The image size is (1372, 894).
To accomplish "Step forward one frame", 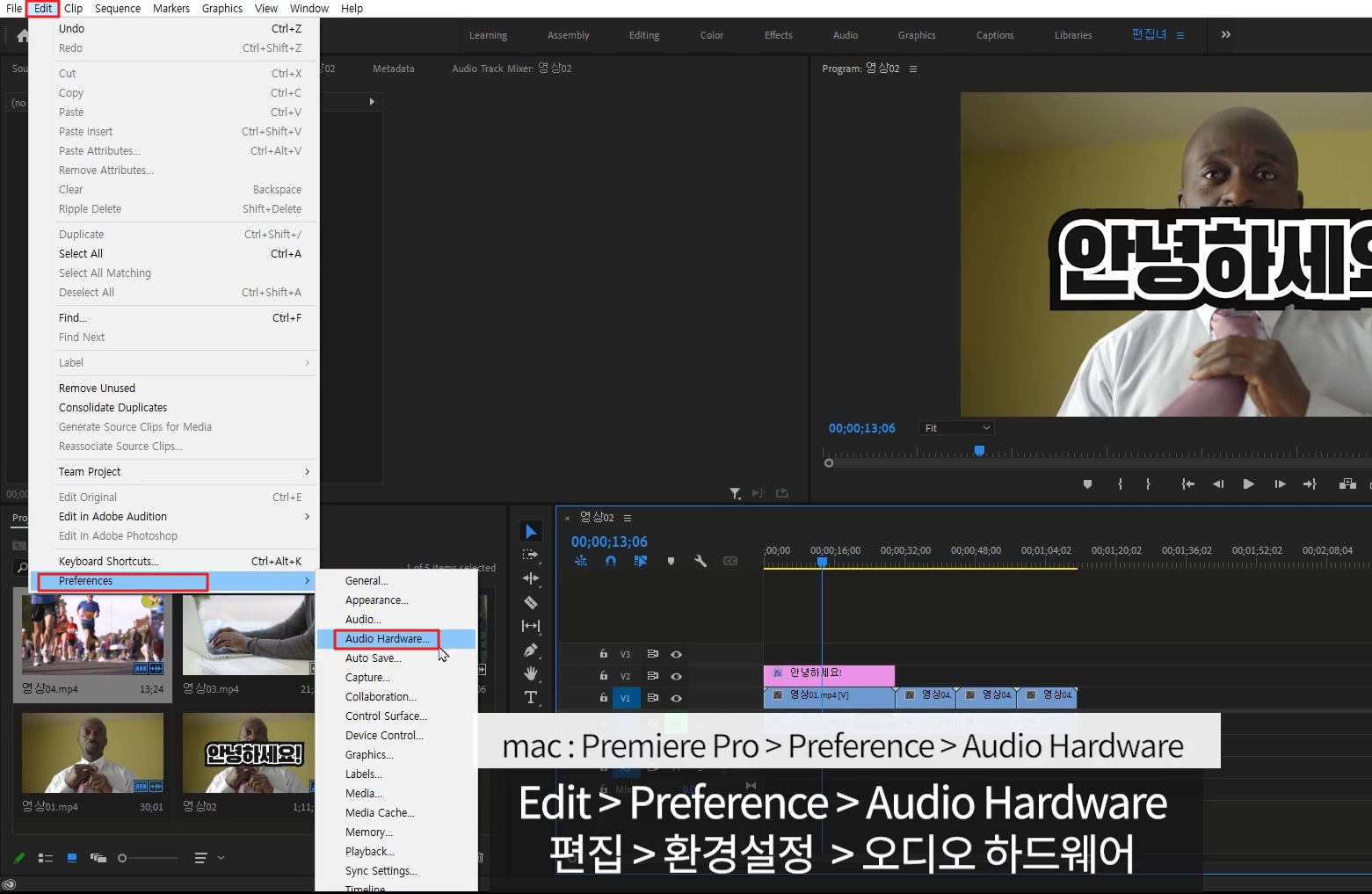I will 1280,484.
